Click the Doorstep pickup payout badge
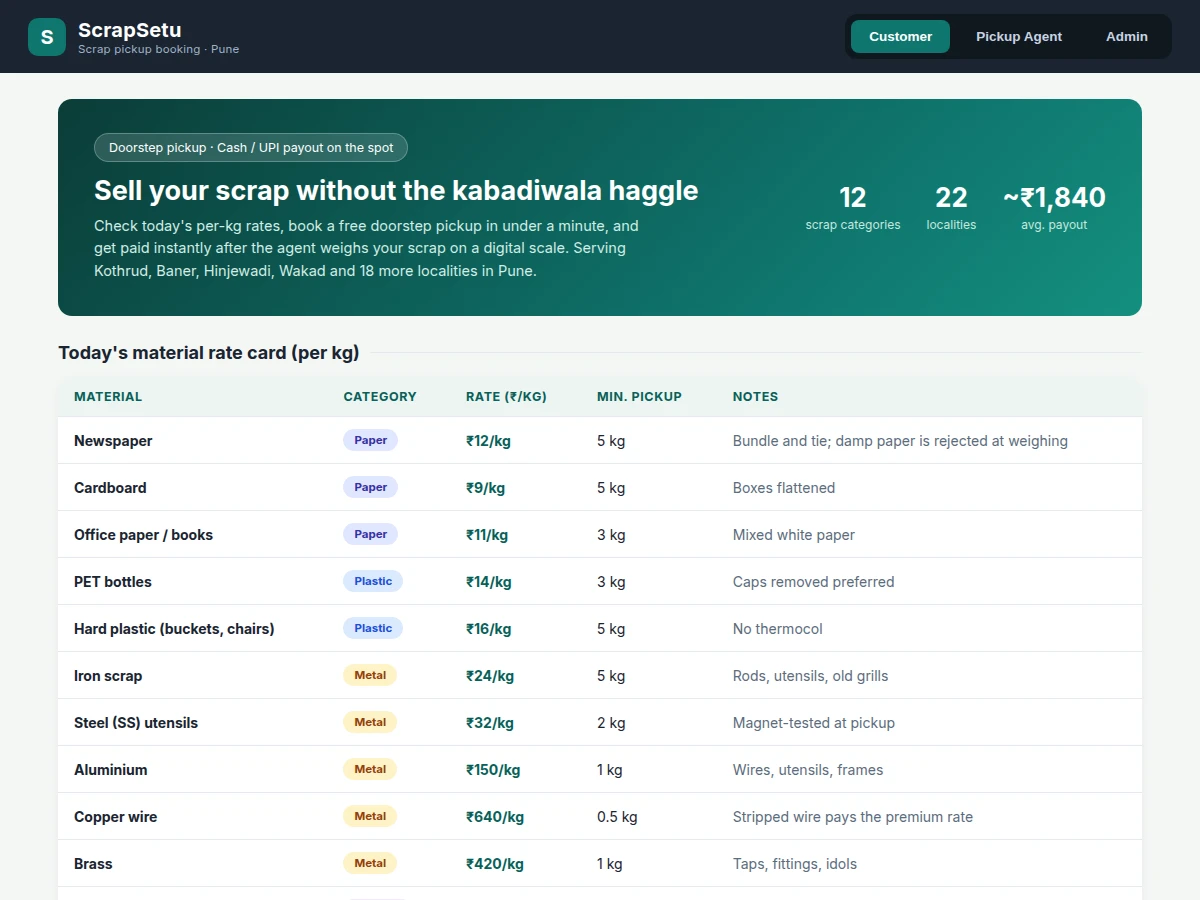 click(251, 148)
